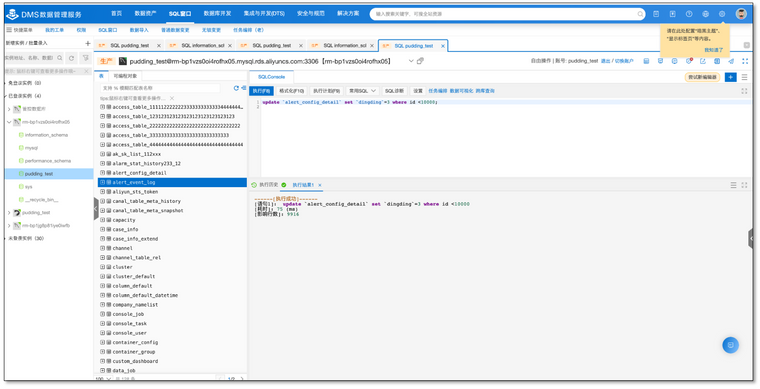The height and width of the screenshot is (389, 760).
Task: Close the 执行结果1 tab
Action: [320, 185]
